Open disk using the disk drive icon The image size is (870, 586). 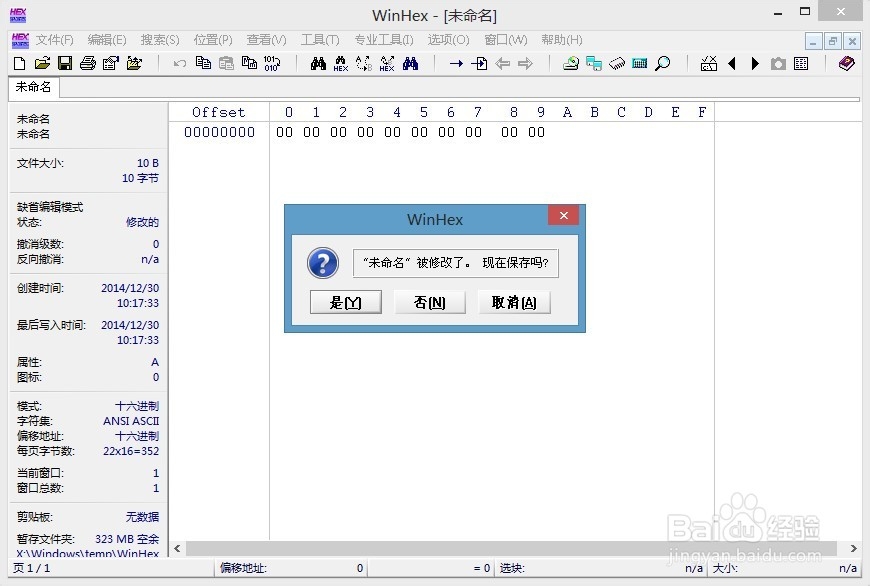click(571, 64)
